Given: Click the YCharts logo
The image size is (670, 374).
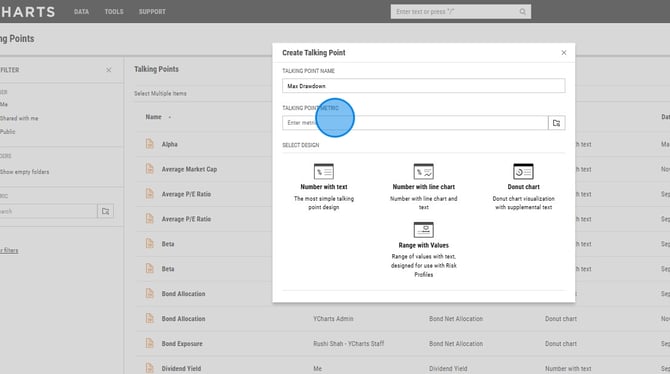Looking at the screenshot, I should 27,12.
